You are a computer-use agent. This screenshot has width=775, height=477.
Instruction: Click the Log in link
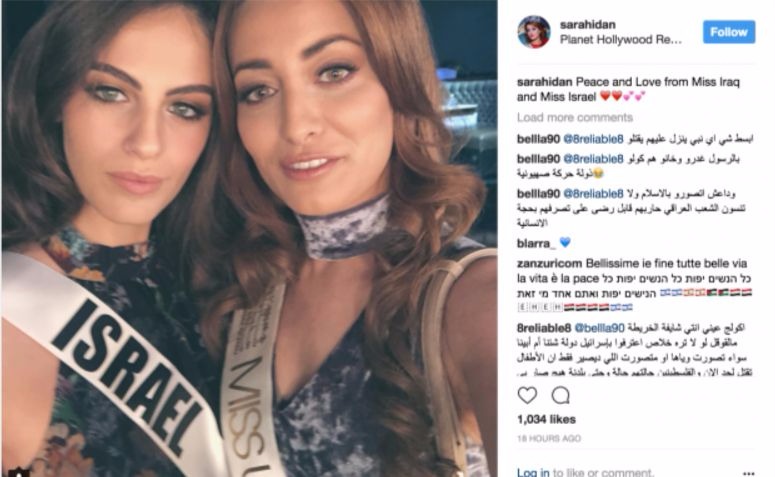point(533,473)
